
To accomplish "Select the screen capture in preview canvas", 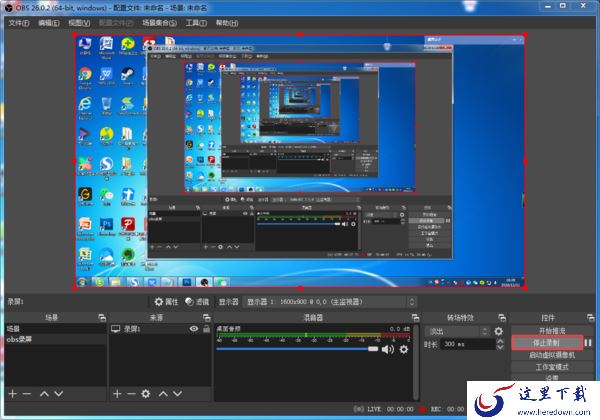I will [300, 161].
